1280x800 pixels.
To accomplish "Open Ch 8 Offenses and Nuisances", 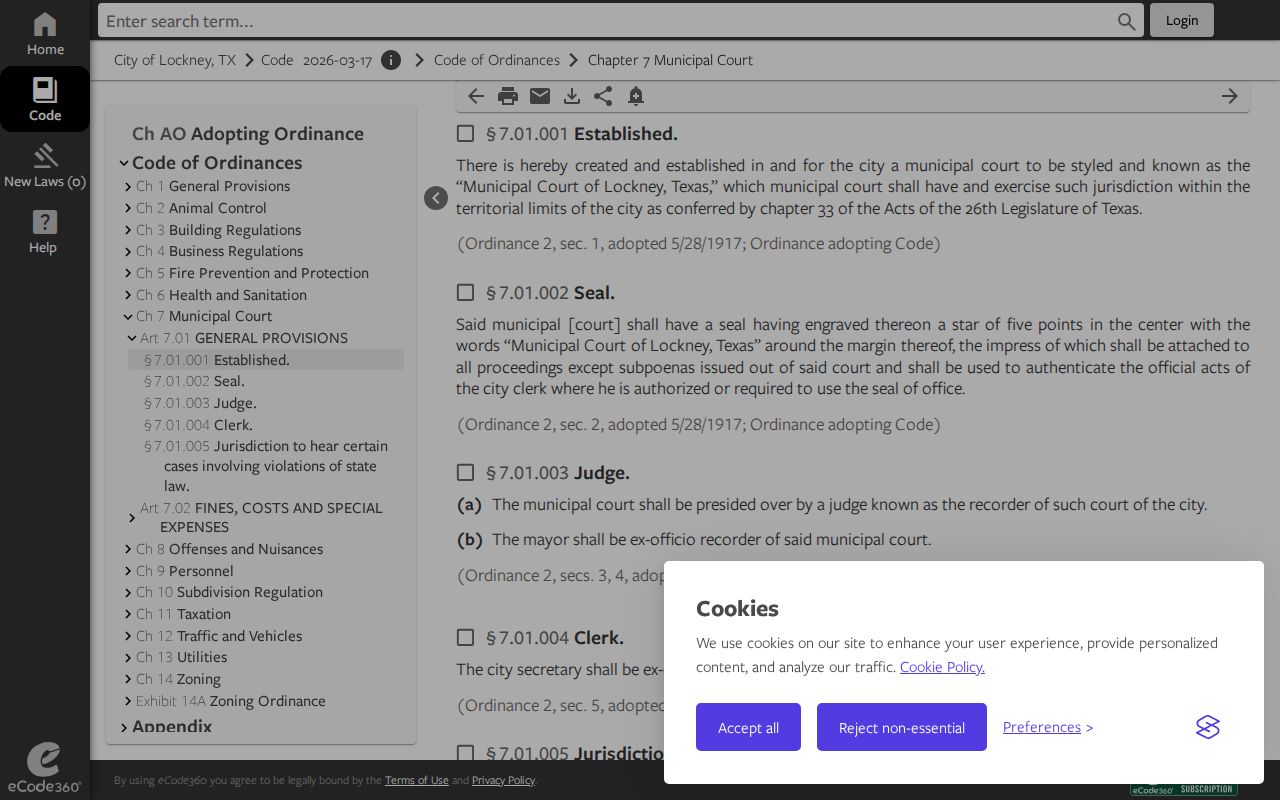I will [x=229, y=549].
